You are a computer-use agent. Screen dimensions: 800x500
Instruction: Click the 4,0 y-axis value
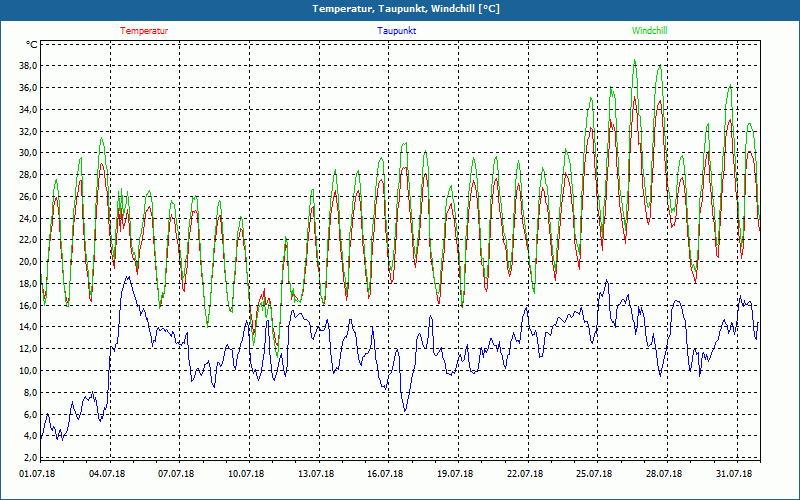29,436
